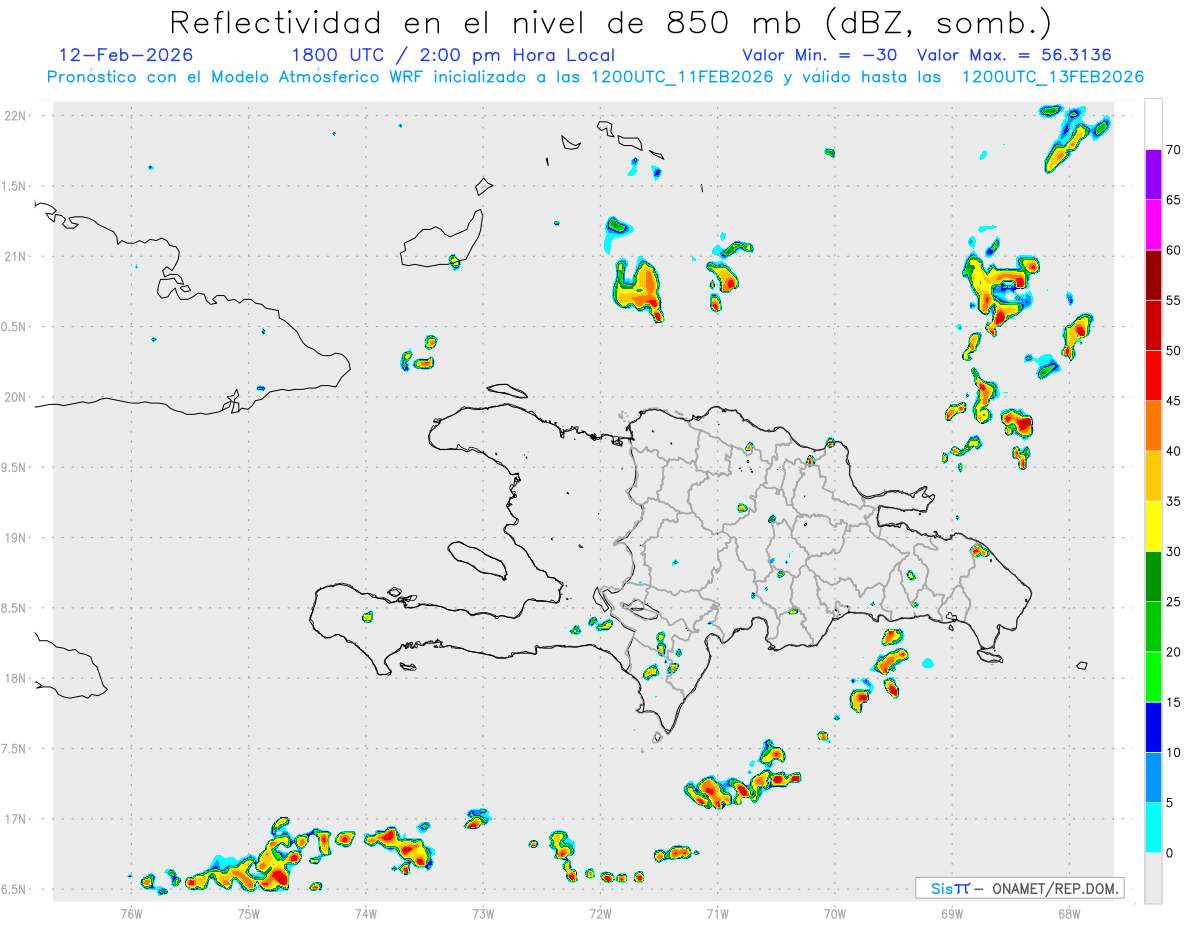1200x927 pixels.
Task: Click the "72W" longitude label
Action: pyautogui.click(x=600, y=913)
